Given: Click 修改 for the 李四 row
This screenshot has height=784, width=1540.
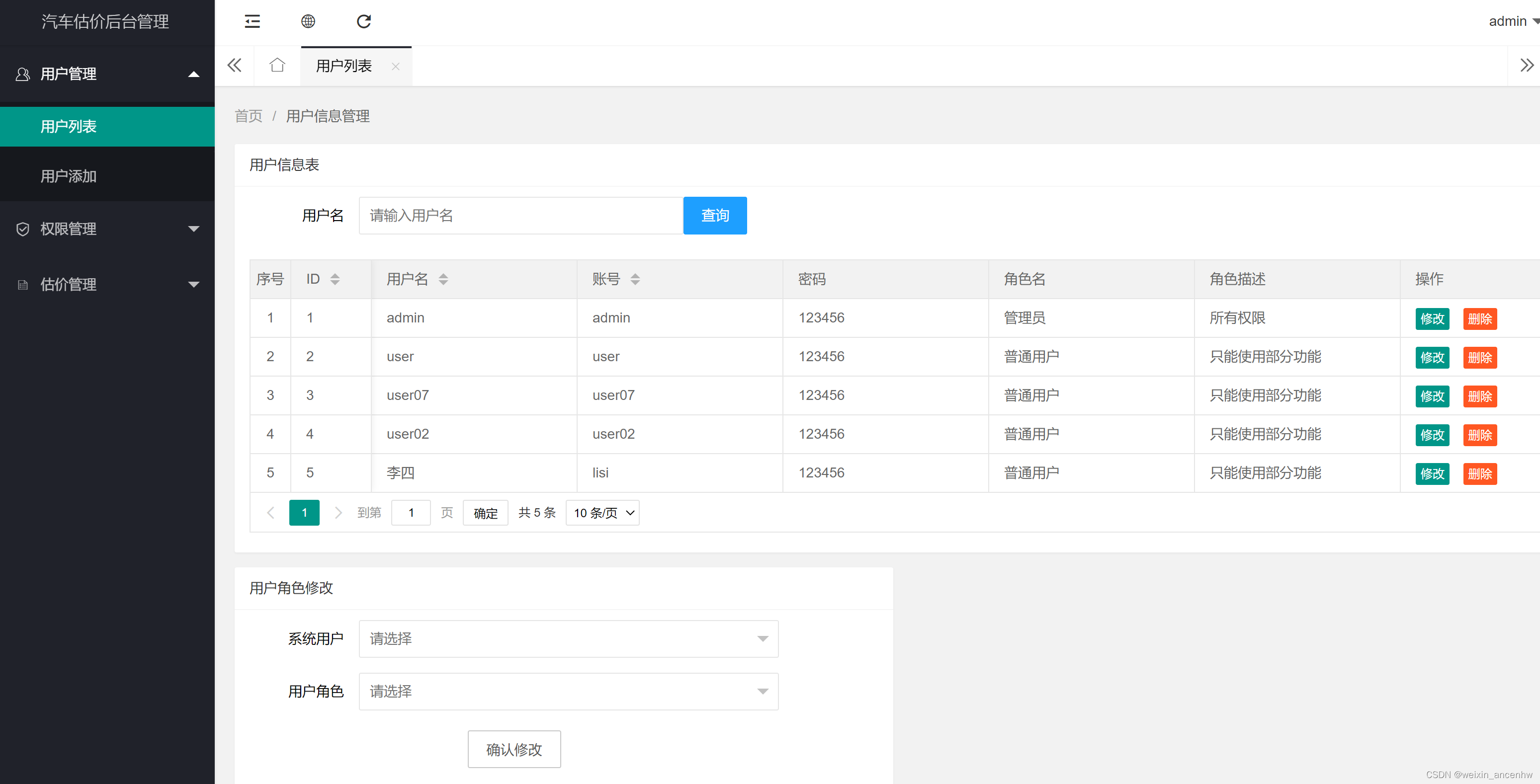Looking at the screenshot, I should 1432,474.
